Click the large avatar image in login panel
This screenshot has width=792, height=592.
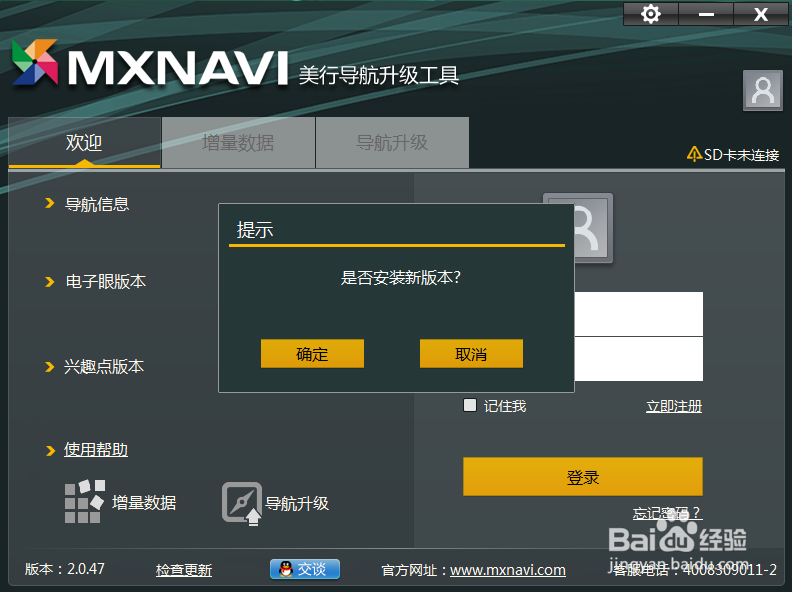(x=593, y=228)
